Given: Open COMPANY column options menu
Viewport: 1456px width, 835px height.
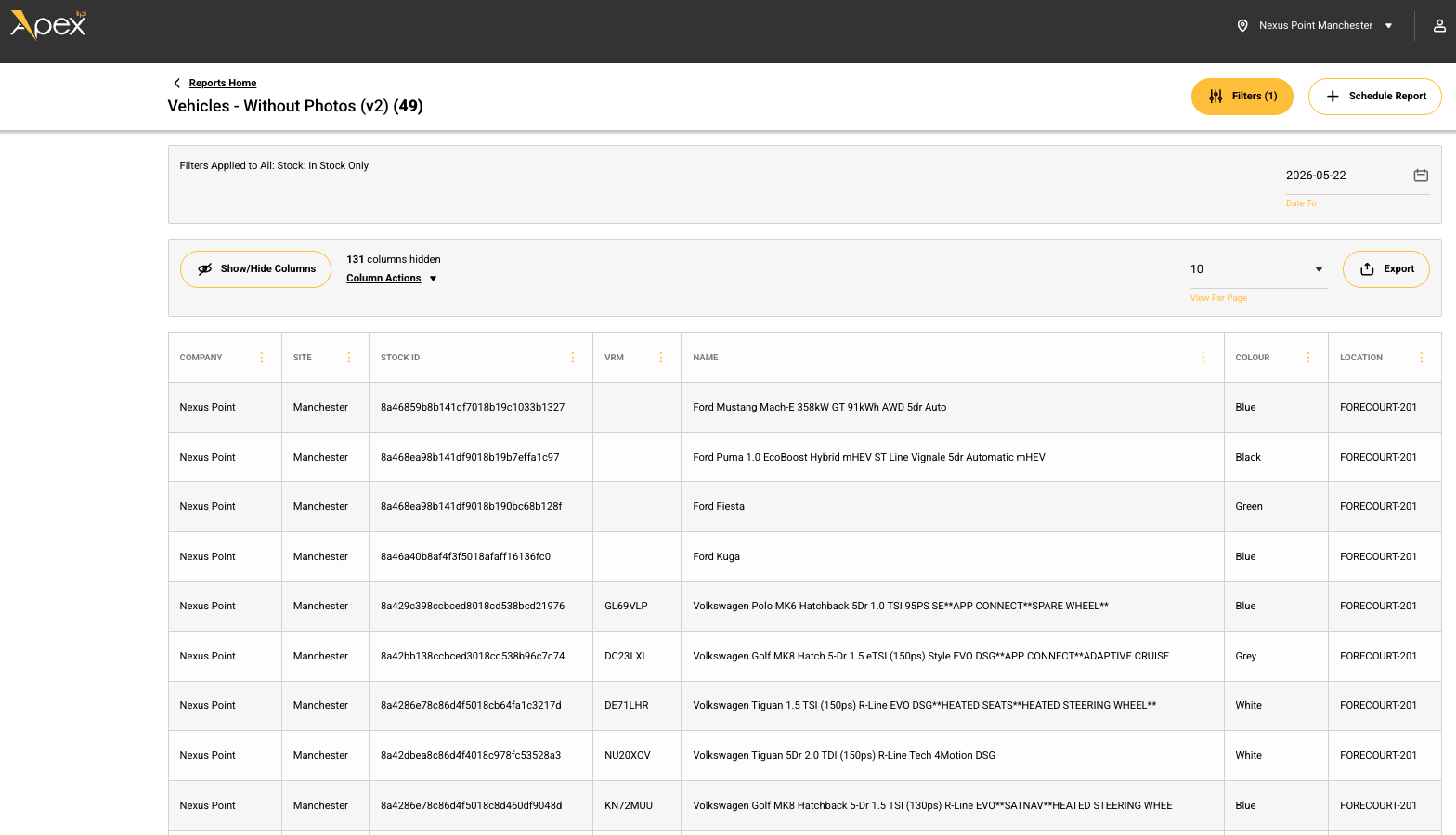Looking at the screenshot, I should point(262,358).
